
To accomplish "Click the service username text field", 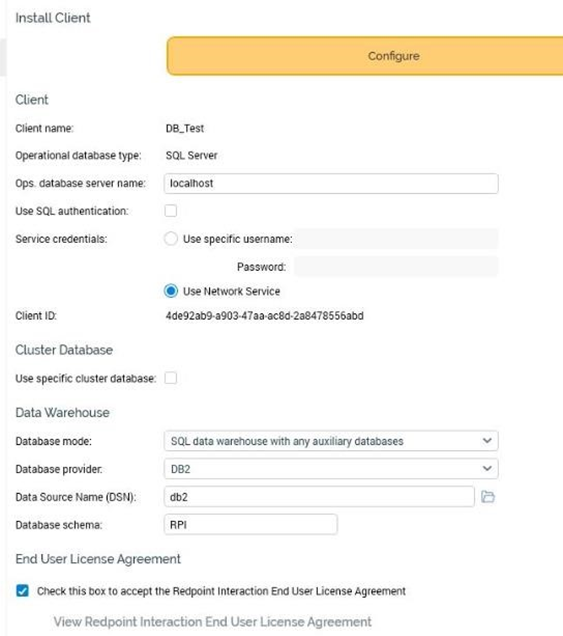I will [396, 238].
